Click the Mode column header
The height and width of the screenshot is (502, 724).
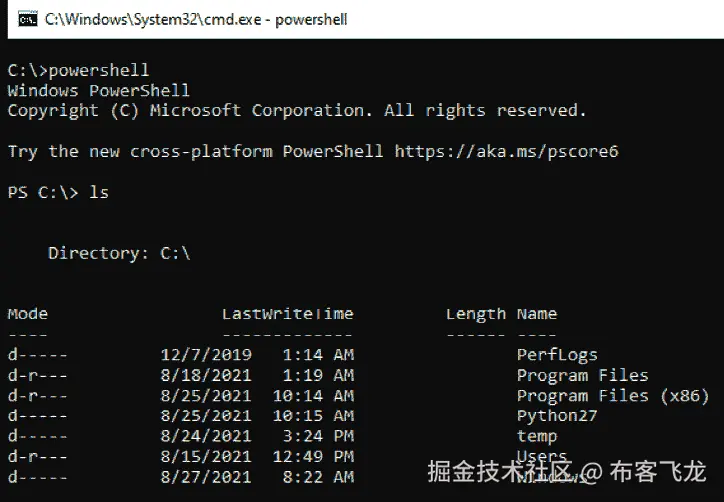27,314
